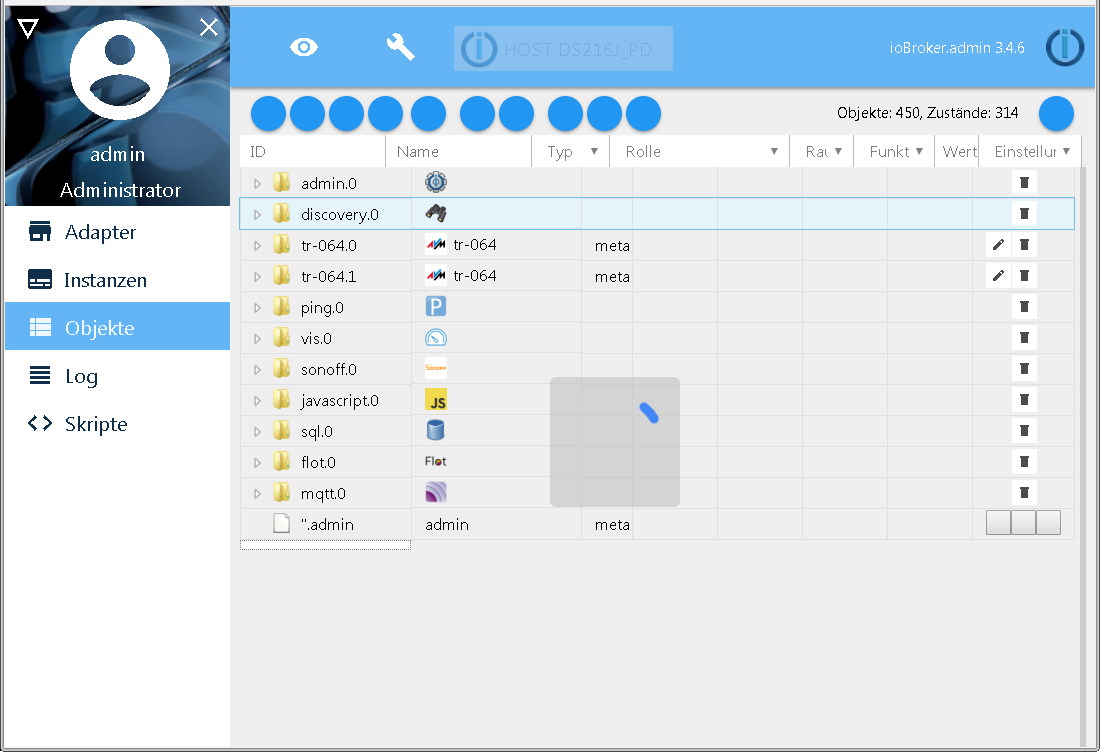This screenshot has width=1100, height=752.
Task: Open the wrench settings icon in header
Action: (401, 48)
